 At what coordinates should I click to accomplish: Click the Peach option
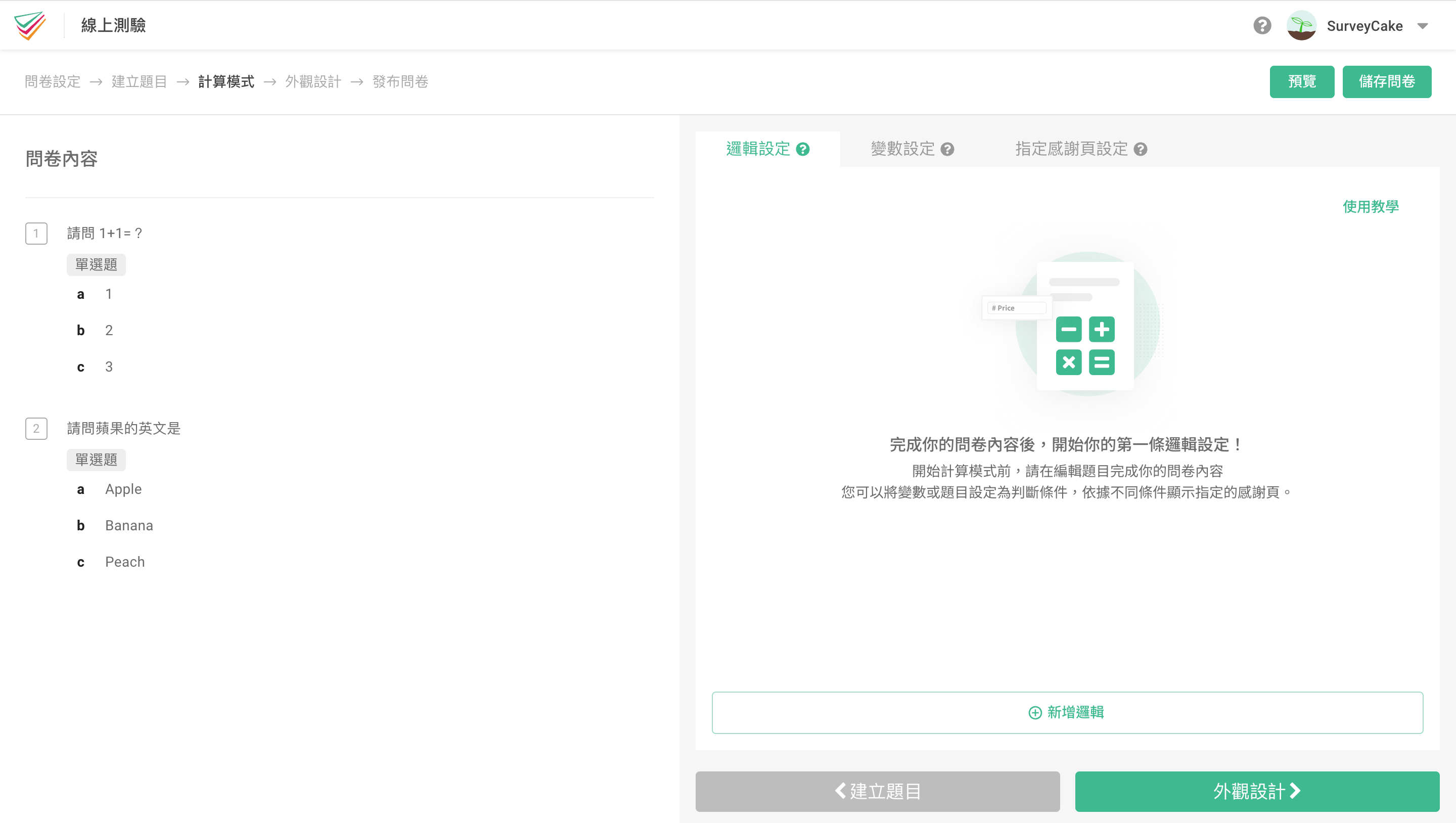[x=125, y=562]
